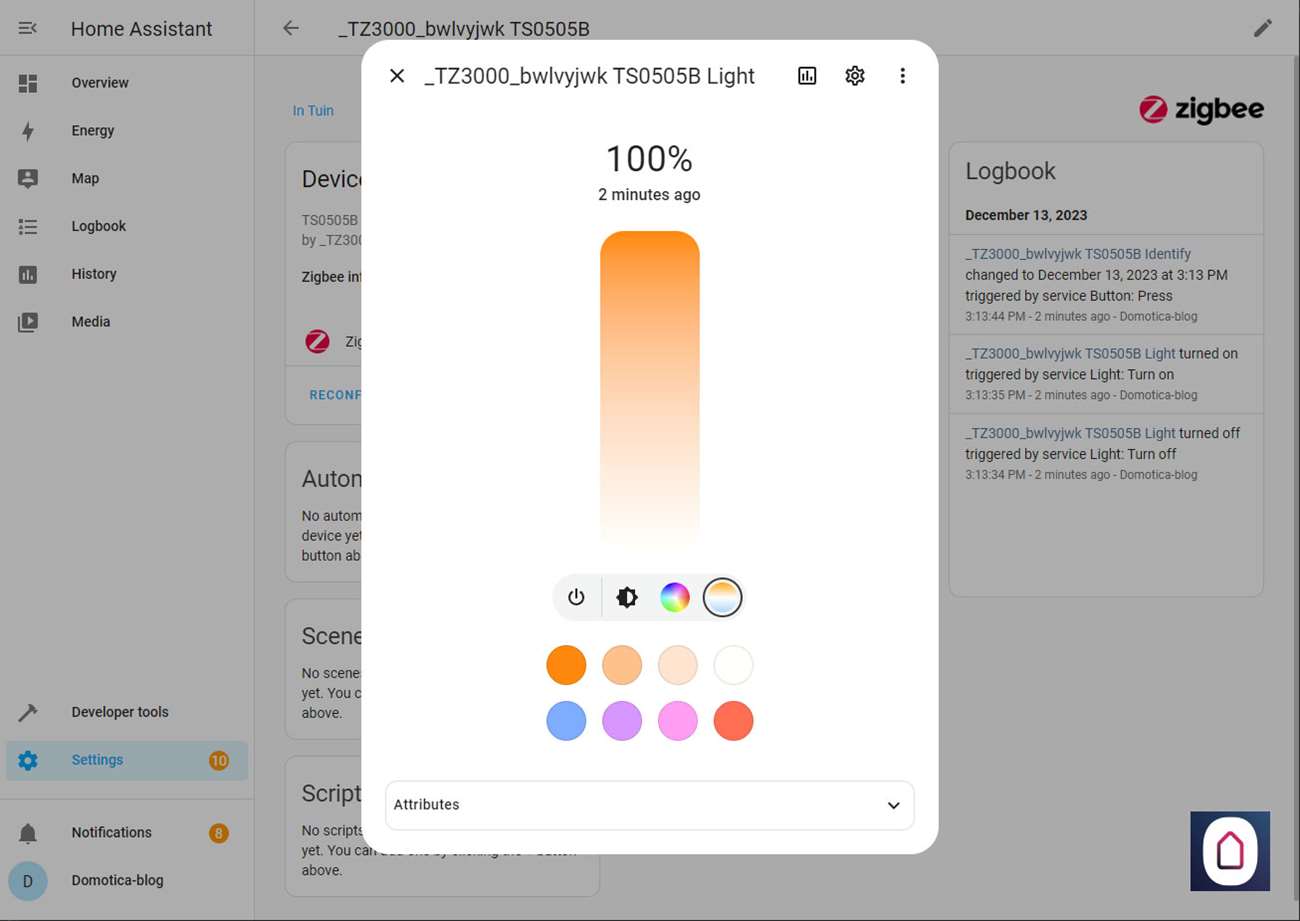Open Map in the sidebar

pos(127,178)
